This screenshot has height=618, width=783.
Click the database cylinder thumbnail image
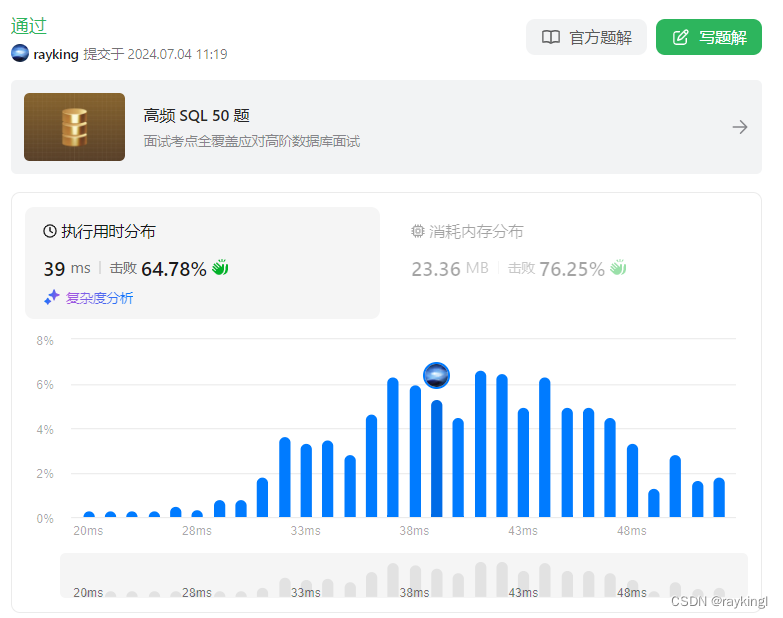point(74,127)
